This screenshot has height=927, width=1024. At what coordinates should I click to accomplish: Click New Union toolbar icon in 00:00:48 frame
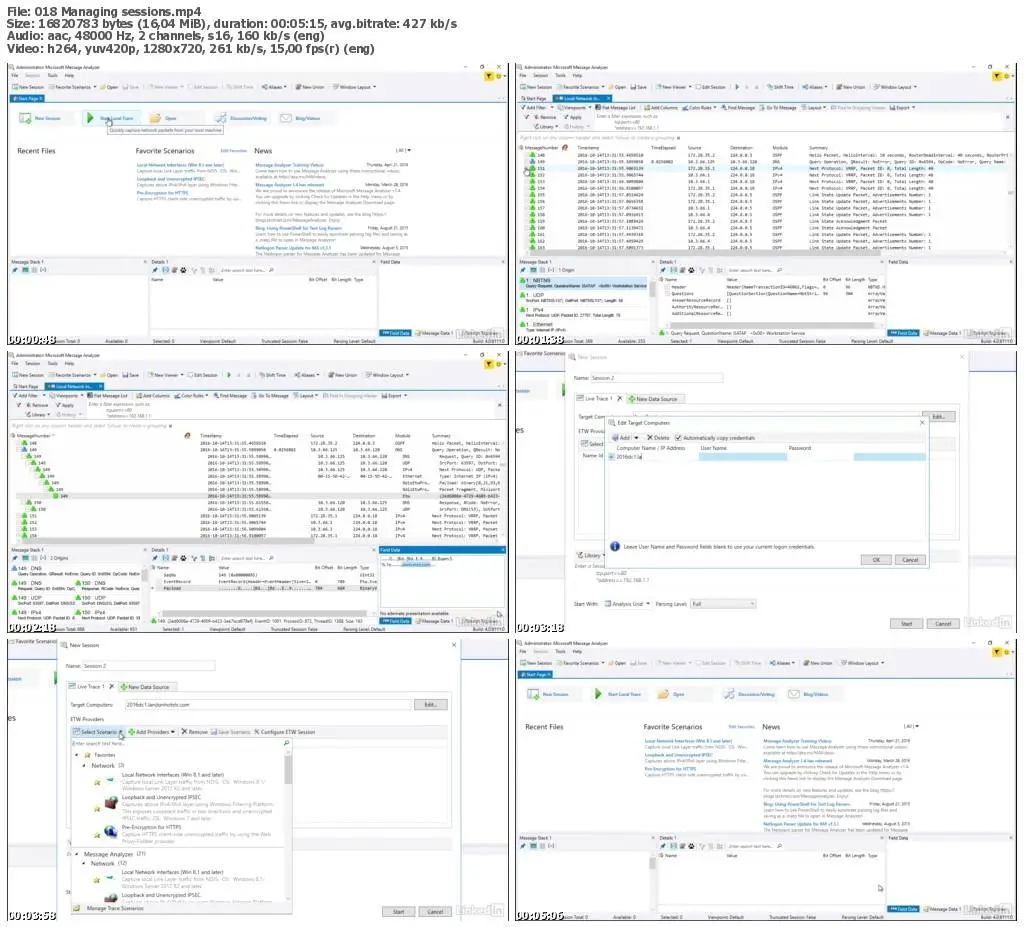pos(299,87)
